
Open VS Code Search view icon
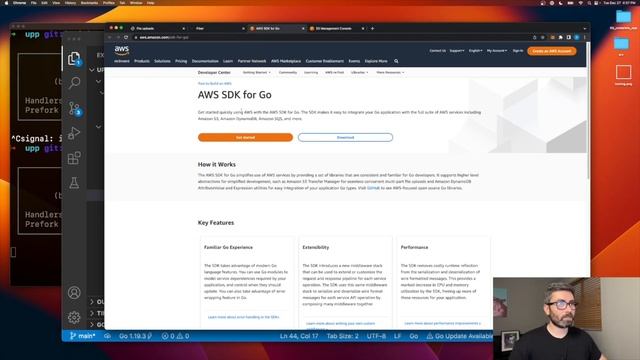[74, 83]
